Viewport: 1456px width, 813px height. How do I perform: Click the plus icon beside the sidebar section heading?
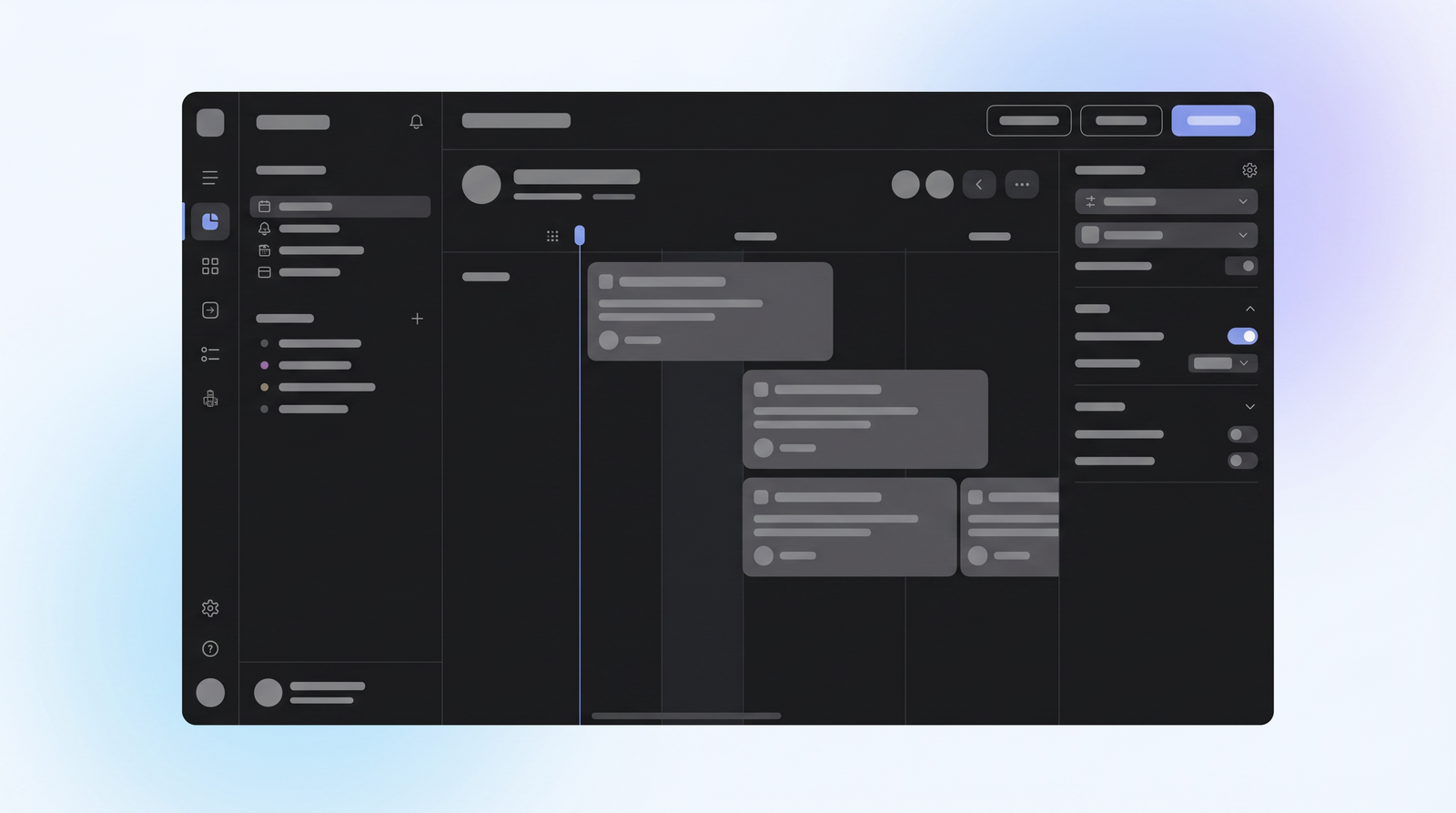(x=417, y=319)
